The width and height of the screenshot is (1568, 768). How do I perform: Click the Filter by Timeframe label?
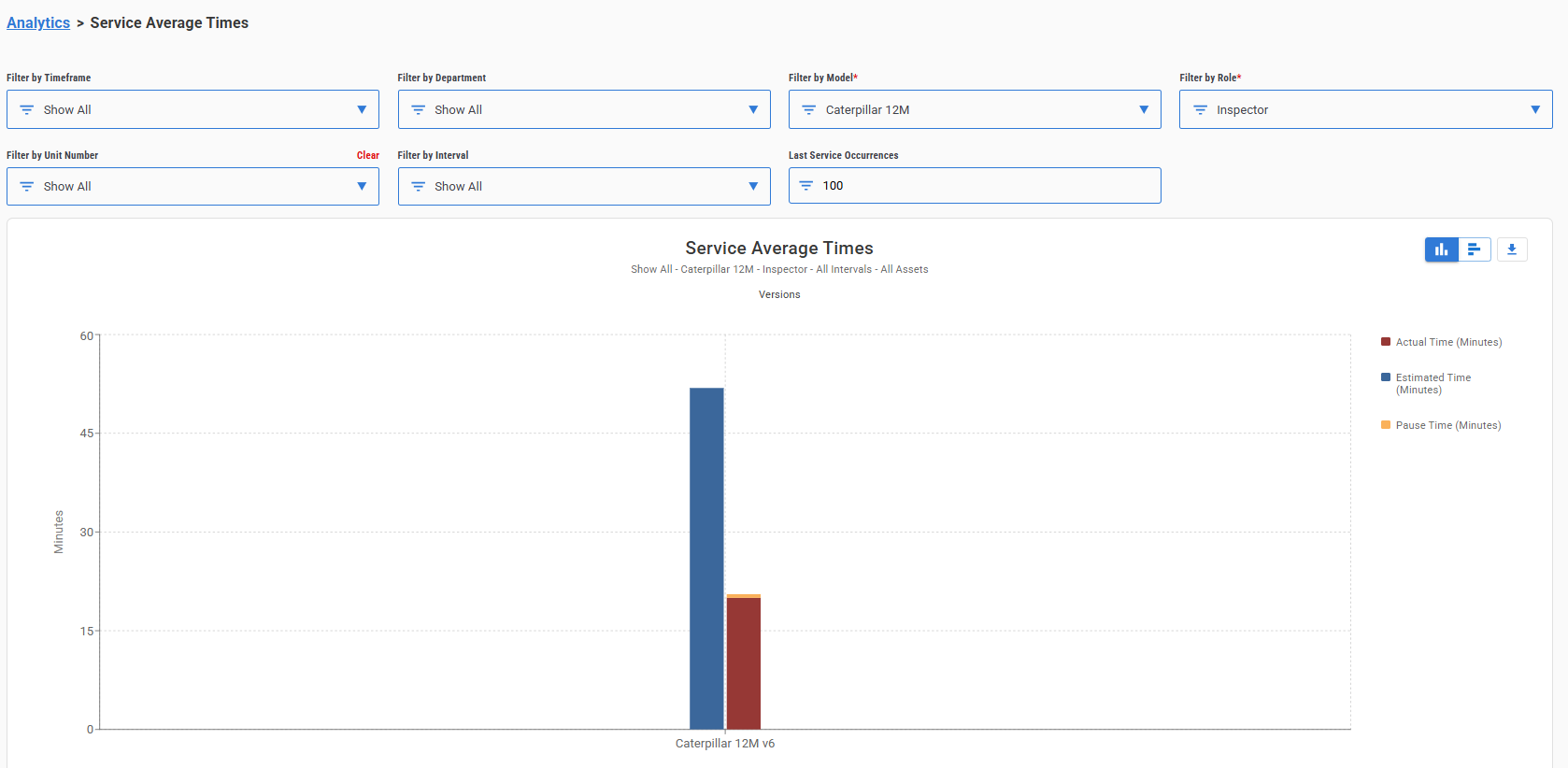(x=49, y=78)
